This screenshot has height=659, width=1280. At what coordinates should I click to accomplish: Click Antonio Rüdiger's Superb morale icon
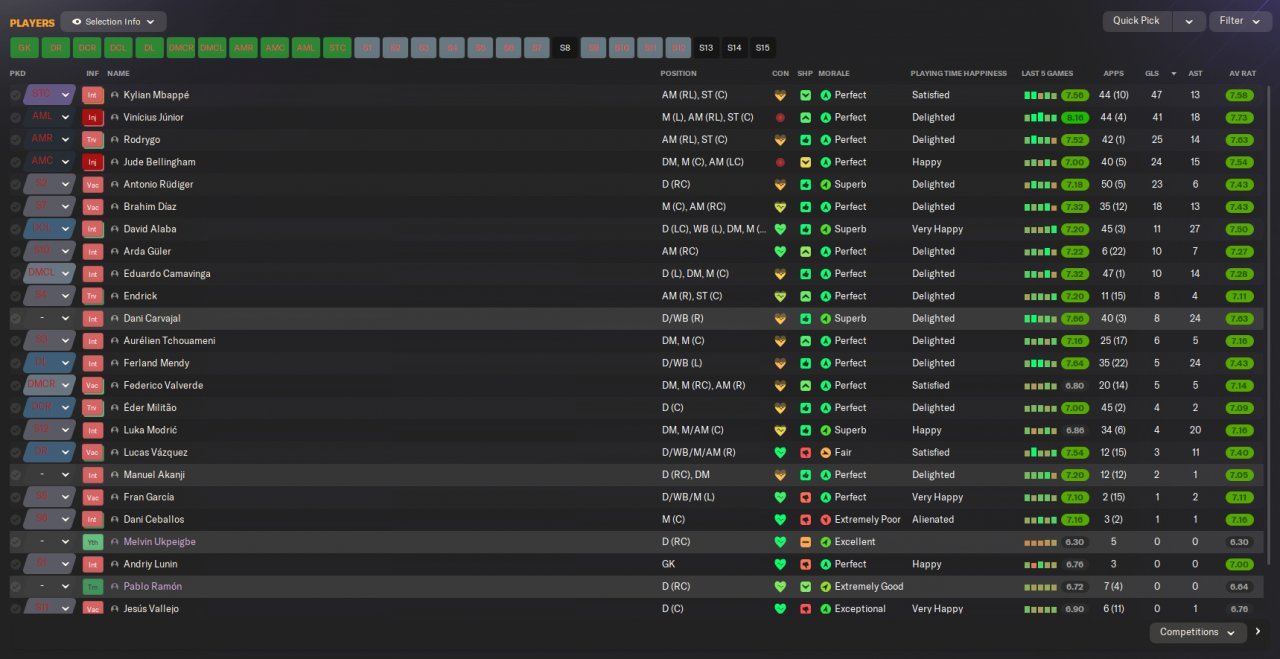pos(826,184)
